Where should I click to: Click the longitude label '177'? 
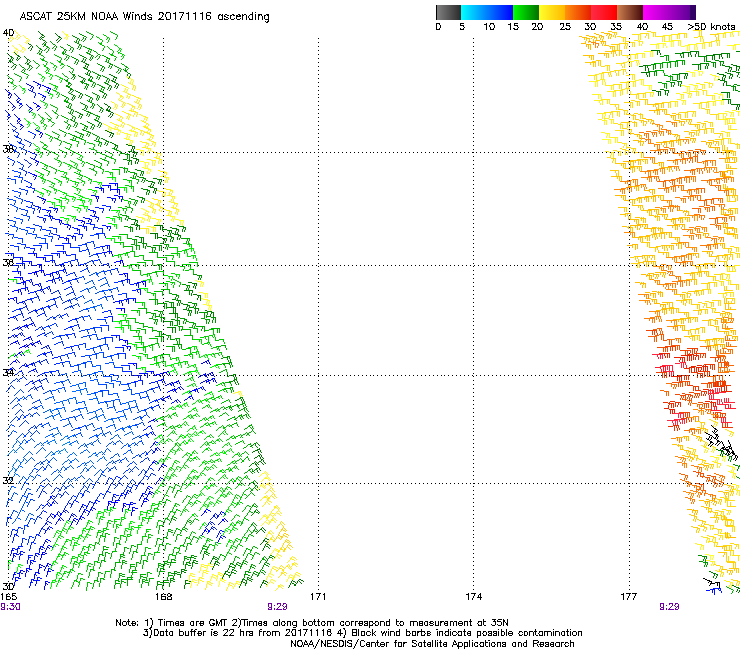click(x=629, y=597)
